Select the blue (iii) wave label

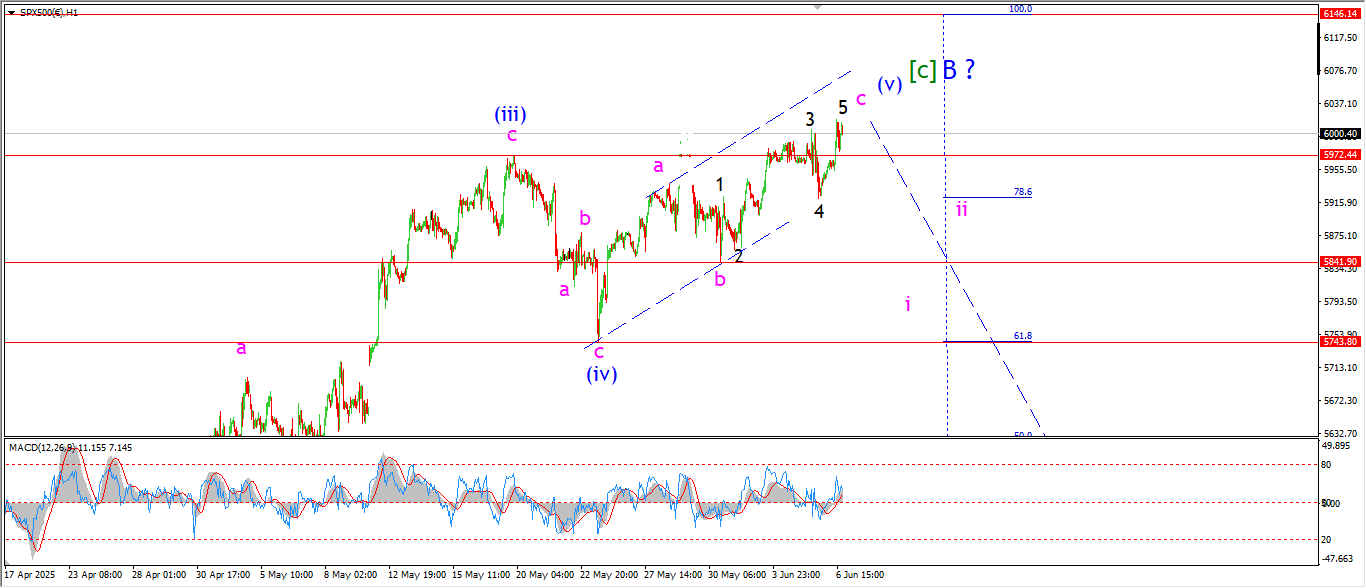click(509, 113)
